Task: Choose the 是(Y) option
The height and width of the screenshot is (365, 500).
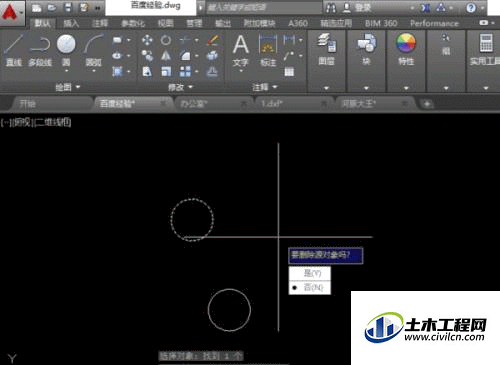Action: coord(310,273)
